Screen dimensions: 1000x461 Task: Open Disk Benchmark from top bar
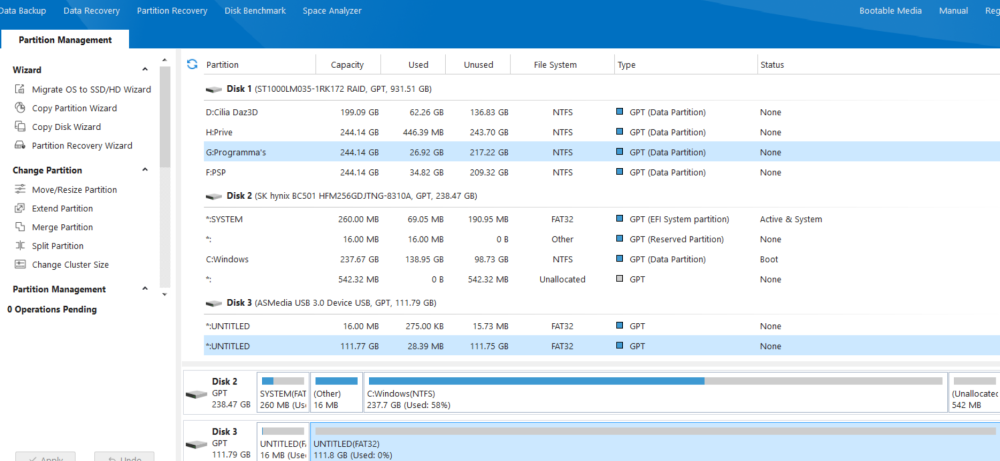click(x=253, y=11)
